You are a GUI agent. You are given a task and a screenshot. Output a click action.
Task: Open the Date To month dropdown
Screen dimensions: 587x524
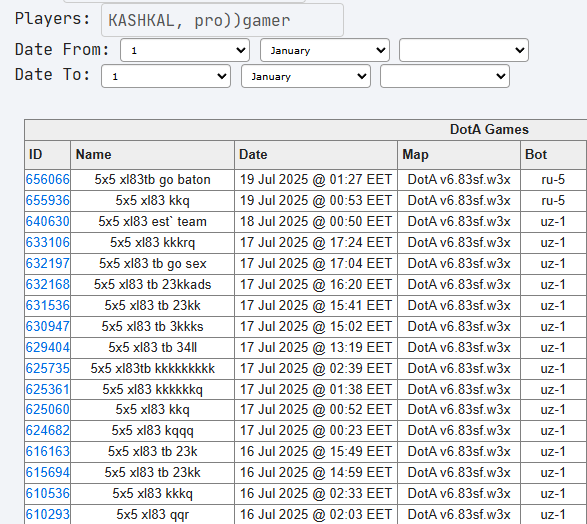pos(306,76)
